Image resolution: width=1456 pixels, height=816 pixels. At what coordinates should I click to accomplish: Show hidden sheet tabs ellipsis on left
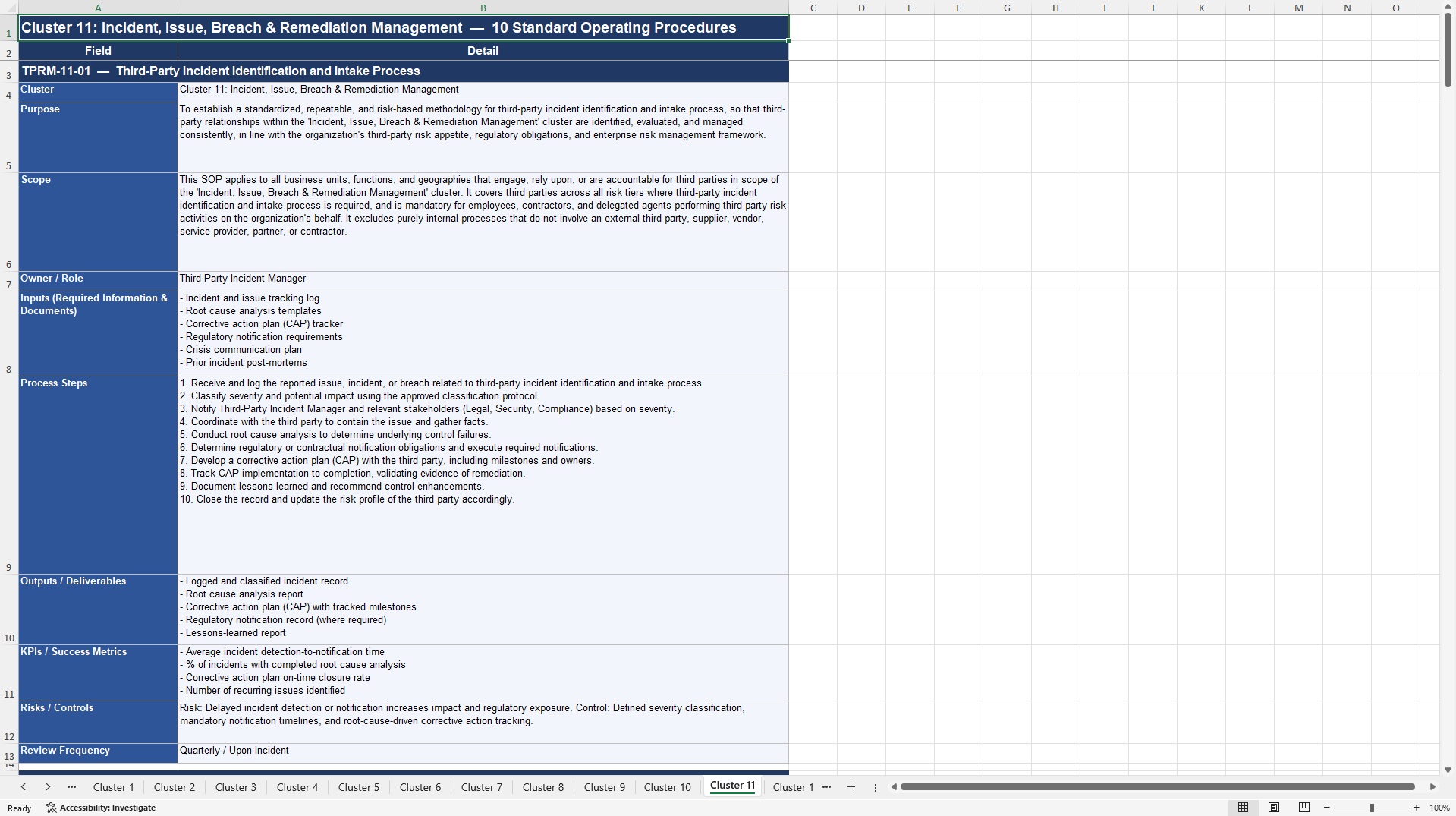tap(72, 787)
